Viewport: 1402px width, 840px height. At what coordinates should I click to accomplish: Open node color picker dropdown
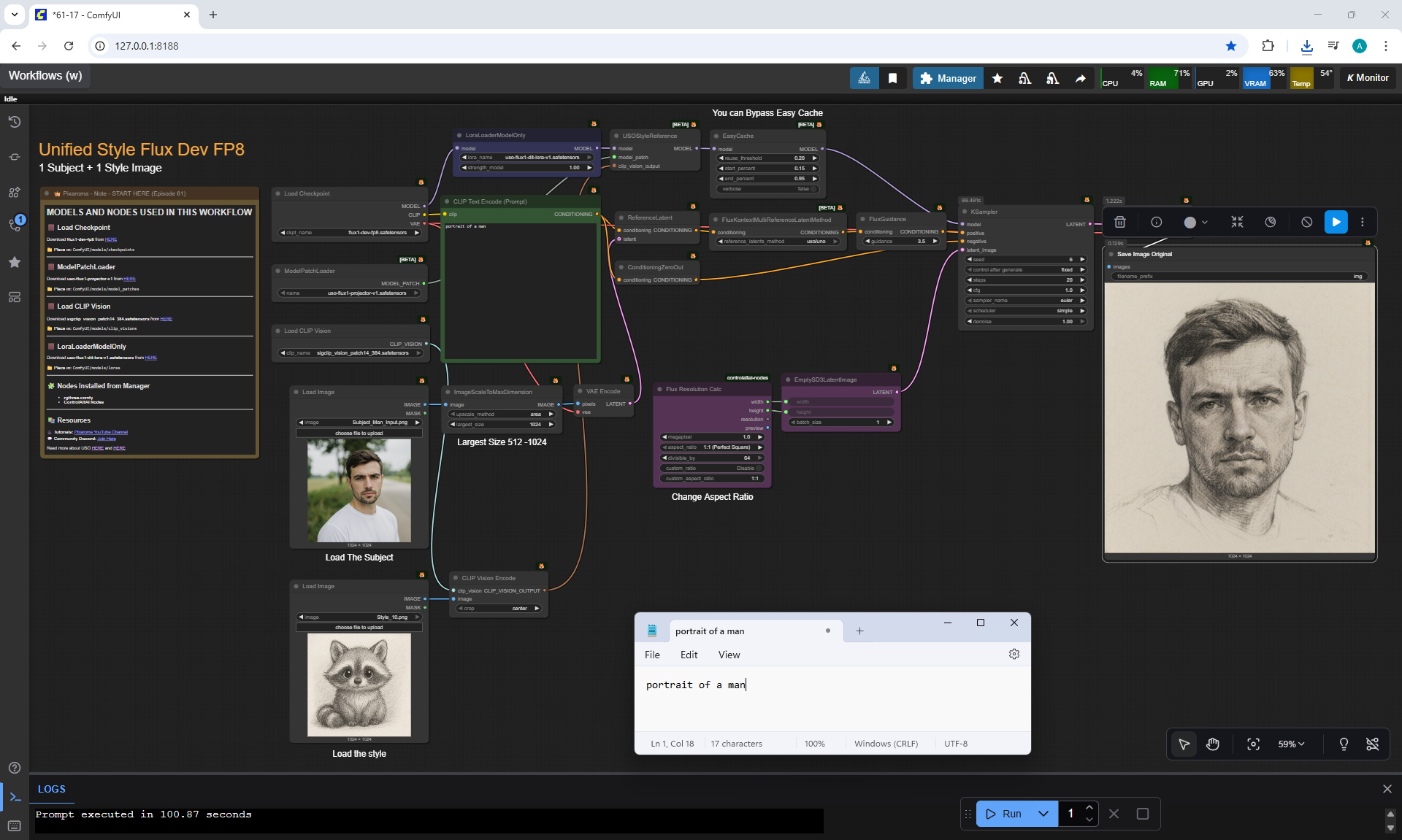point(1195,222)
